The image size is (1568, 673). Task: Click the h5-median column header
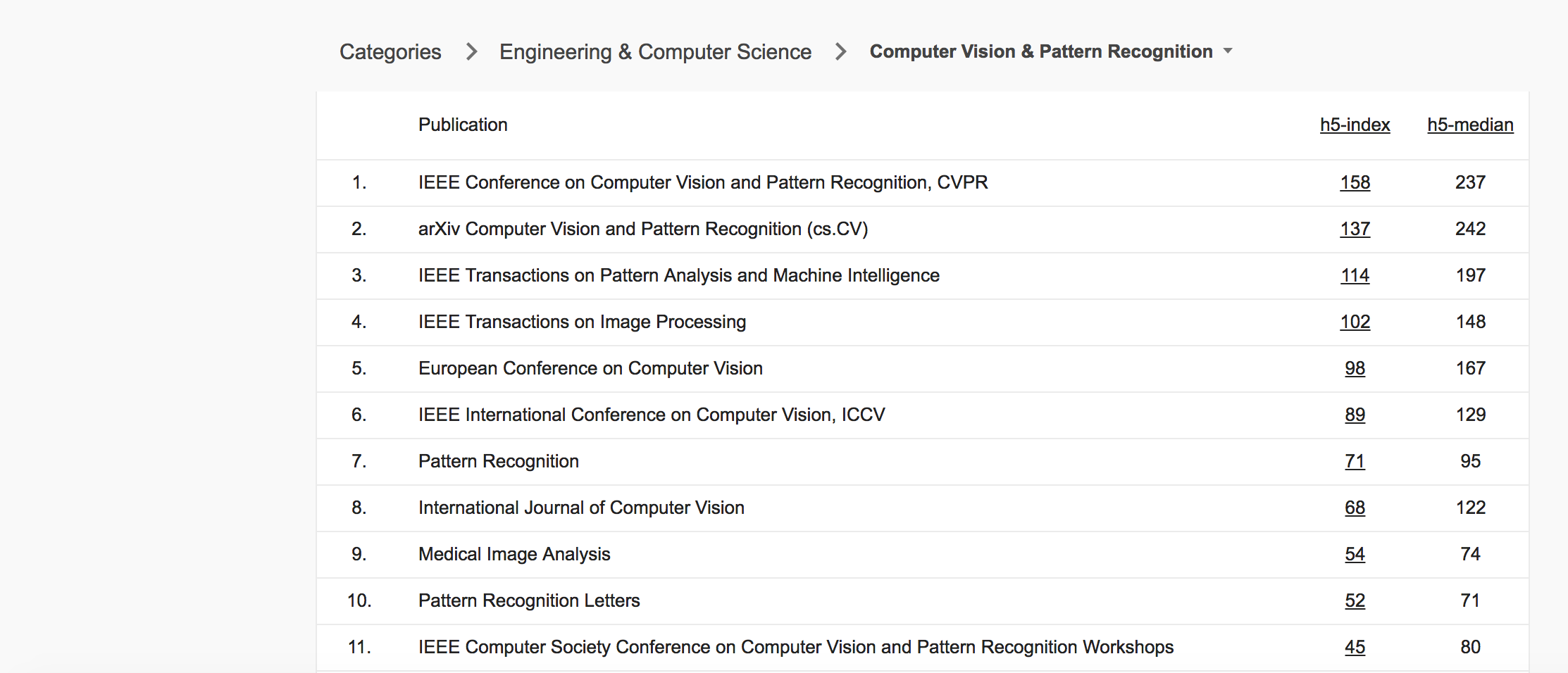(1470, 125)
